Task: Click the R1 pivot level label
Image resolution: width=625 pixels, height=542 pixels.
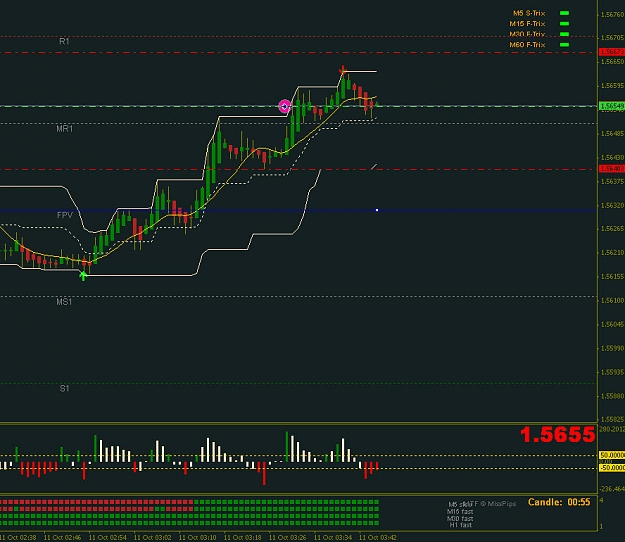Action: tap(64, 41)
